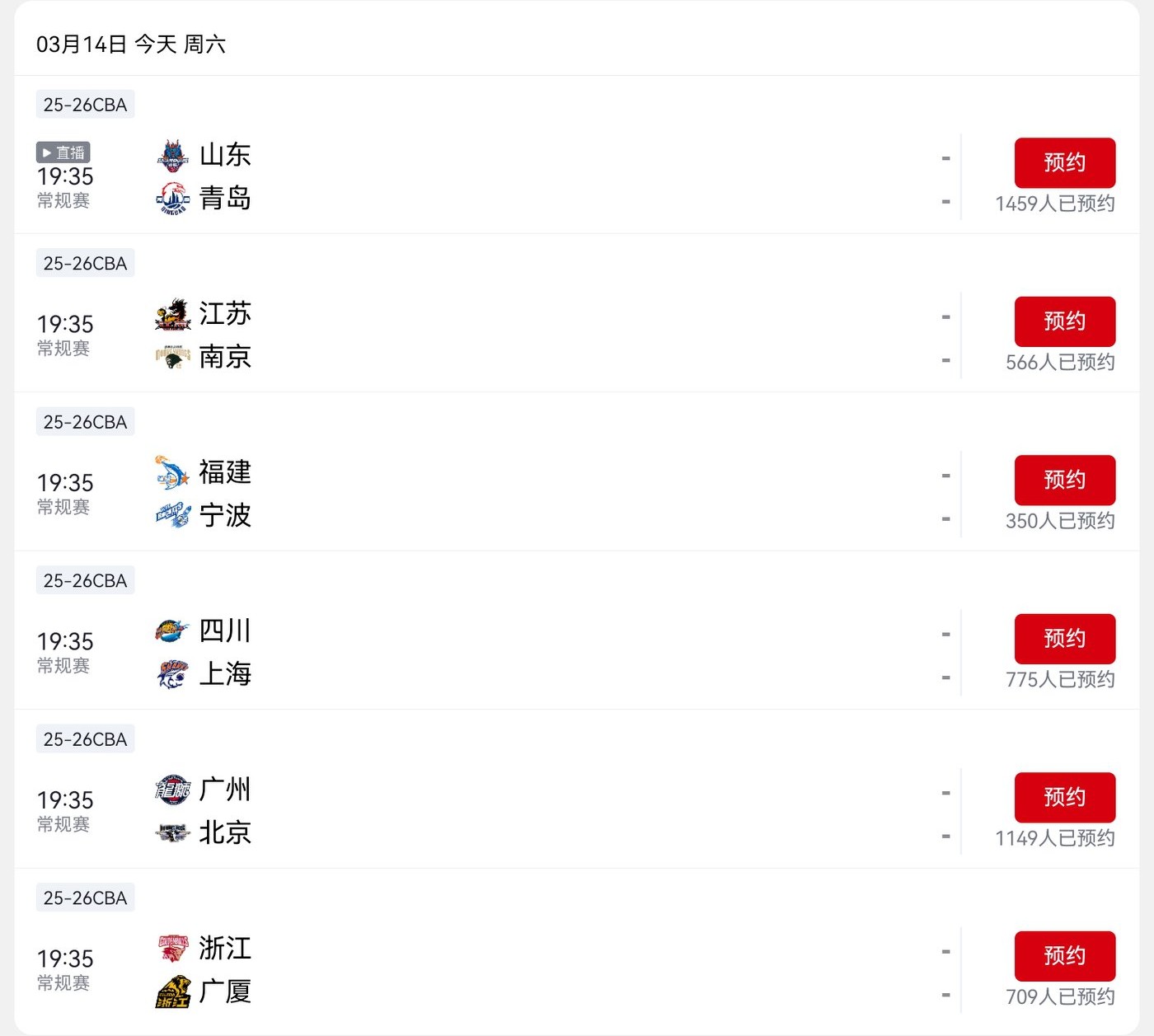This screenshot has width=1154, height=1036.
Task: Open the 浙江 team name
Action: point(225,948)
